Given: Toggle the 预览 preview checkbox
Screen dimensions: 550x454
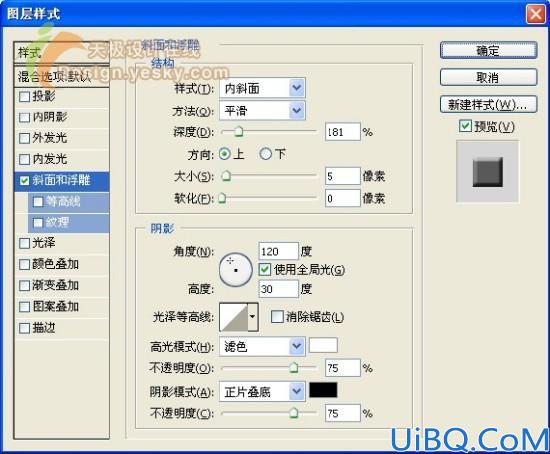Looking at the screenshot, I should pos(465,126).
